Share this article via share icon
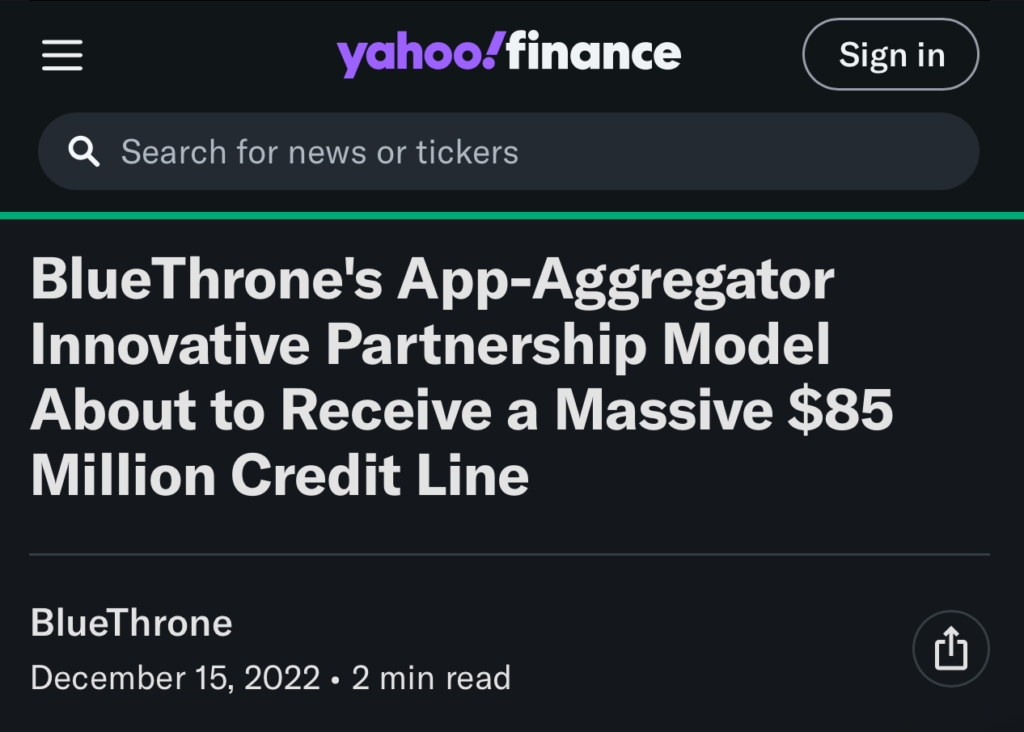Image resolution: width=1024 pixels, height=732 pixels. (950, 648)
